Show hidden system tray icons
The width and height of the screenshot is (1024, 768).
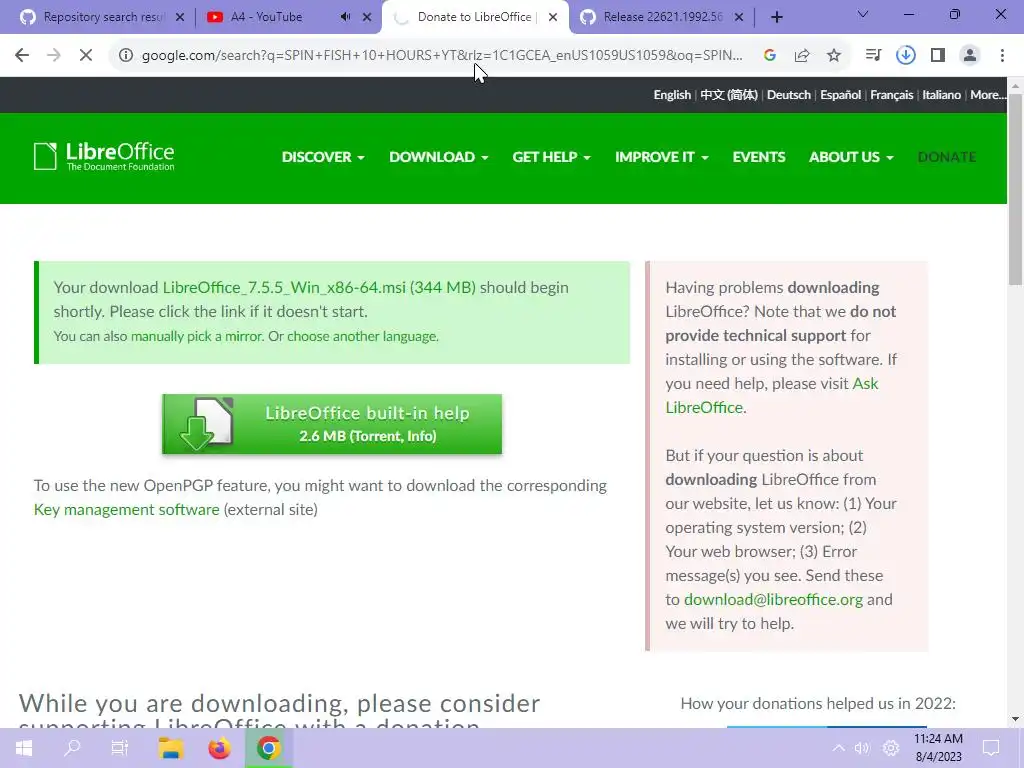pyautogui.click(x=839, y=748)
